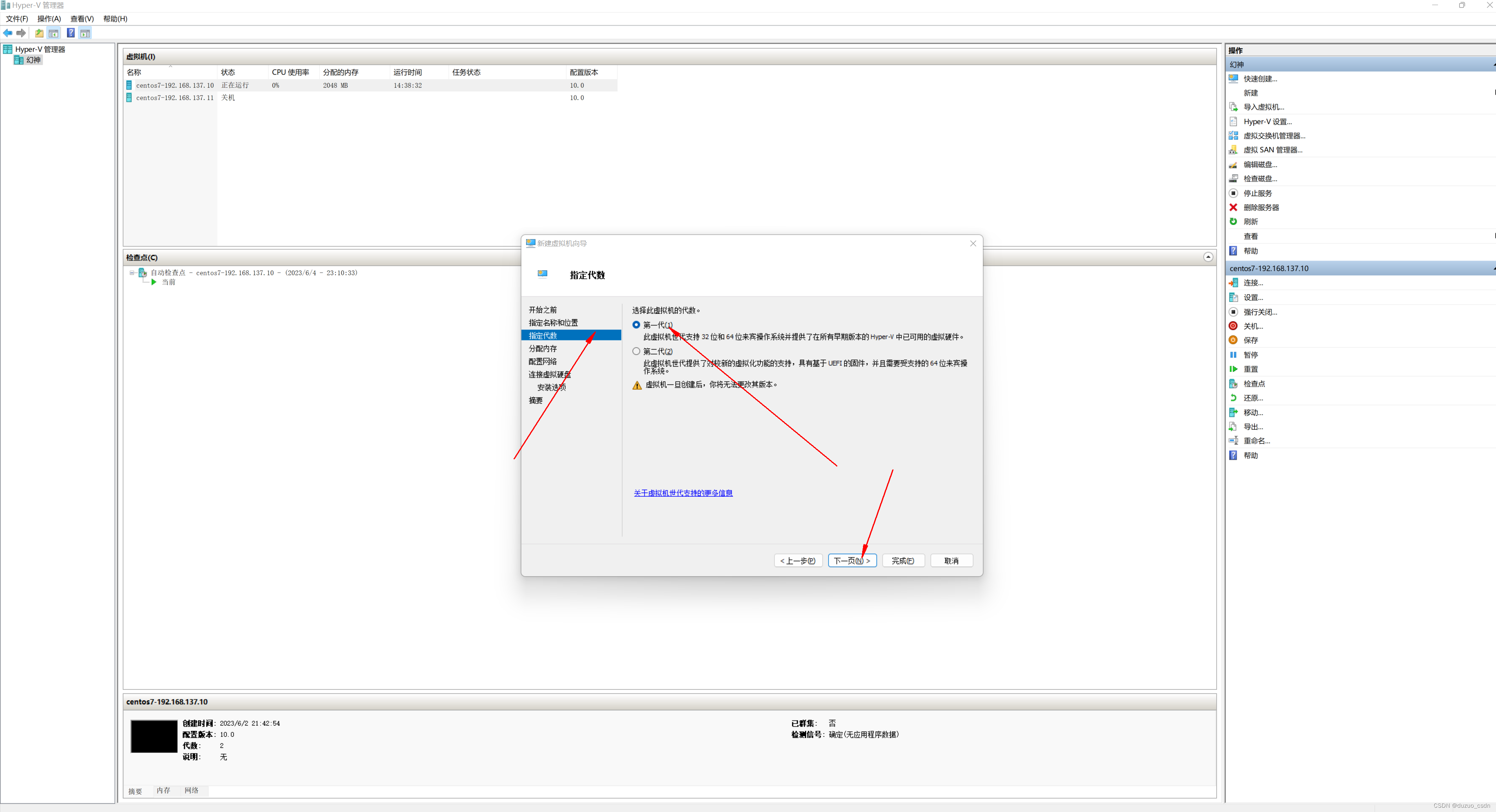Open the 帮助(H) menu
This screenshot has width=1496, height=812.
tap(115, 18)
